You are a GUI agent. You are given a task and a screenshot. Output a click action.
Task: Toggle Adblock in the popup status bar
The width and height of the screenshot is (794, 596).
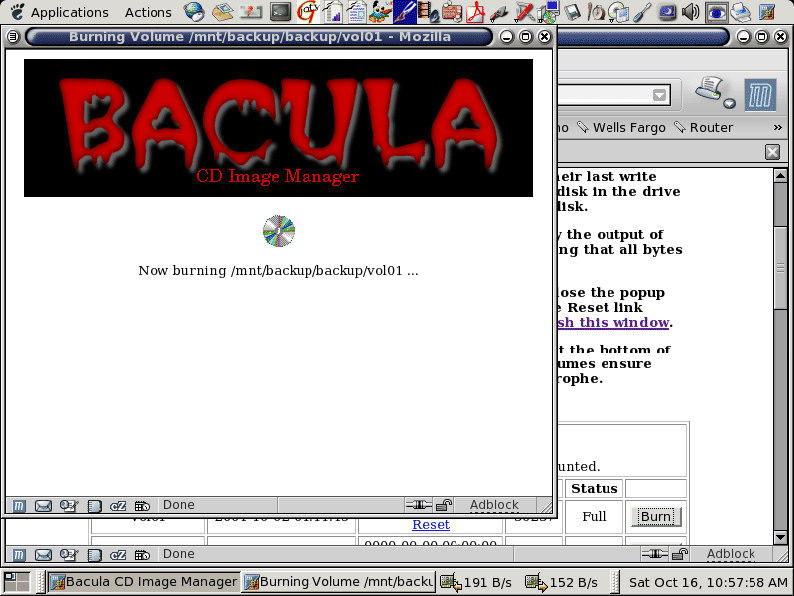494,506
